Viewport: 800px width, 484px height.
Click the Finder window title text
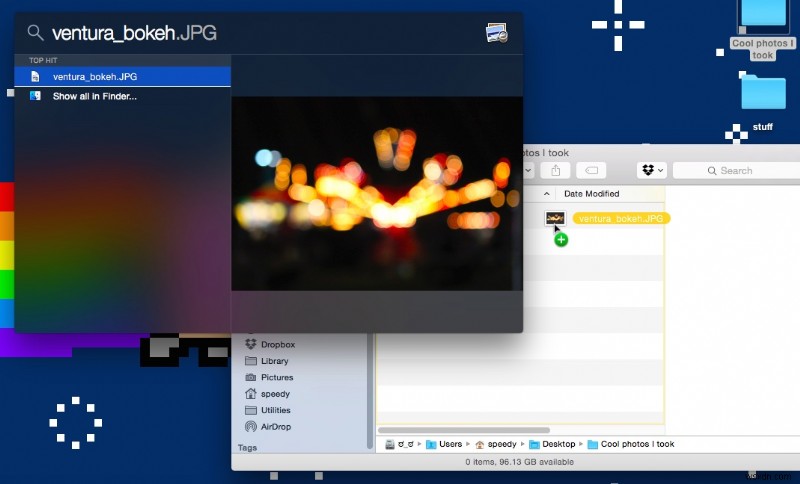coord(545,153)
